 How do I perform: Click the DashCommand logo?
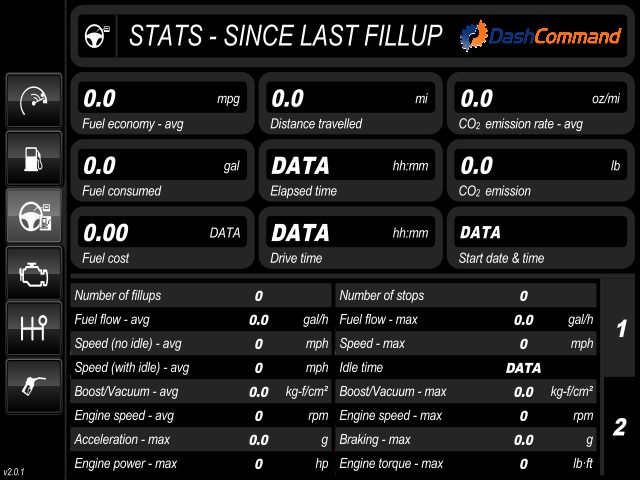[x=540, y=36]
